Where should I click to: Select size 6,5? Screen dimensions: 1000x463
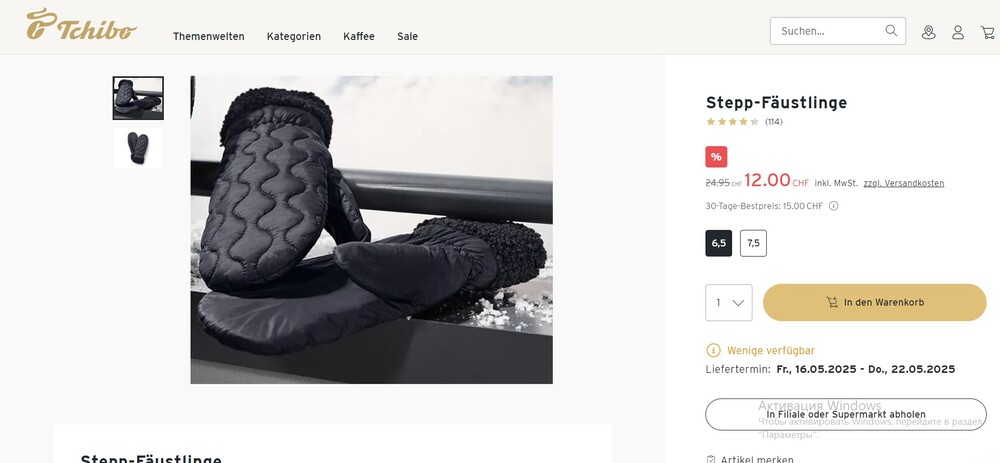(x=719, y=243)
